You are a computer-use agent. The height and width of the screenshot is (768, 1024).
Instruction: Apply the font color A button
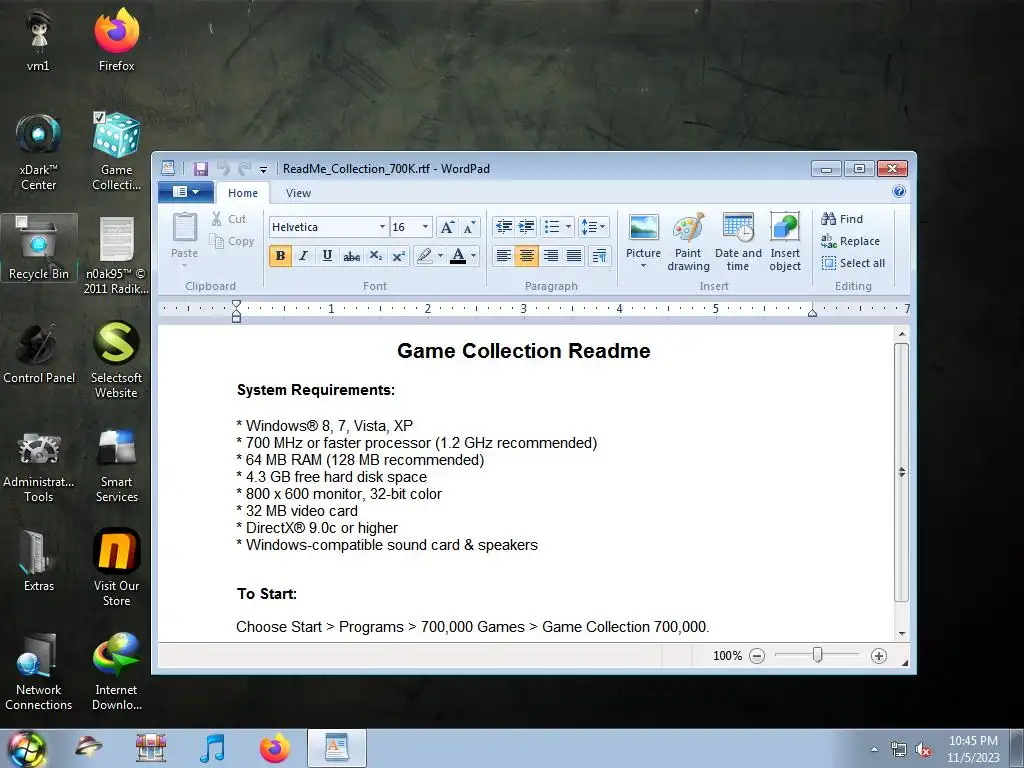458,255
